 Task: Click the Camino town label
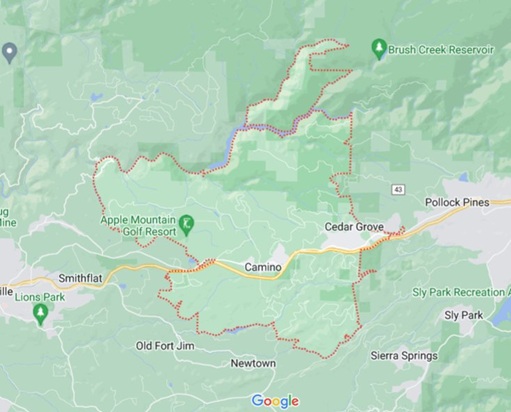(x=263, y=267)
